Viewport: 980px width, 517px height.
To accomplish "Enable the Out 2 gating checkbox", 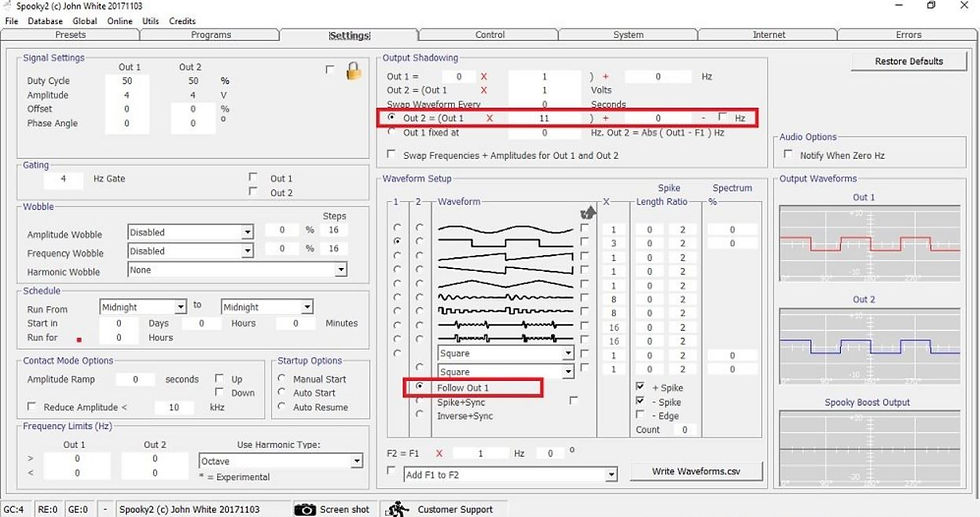I will tap(253, 191).
